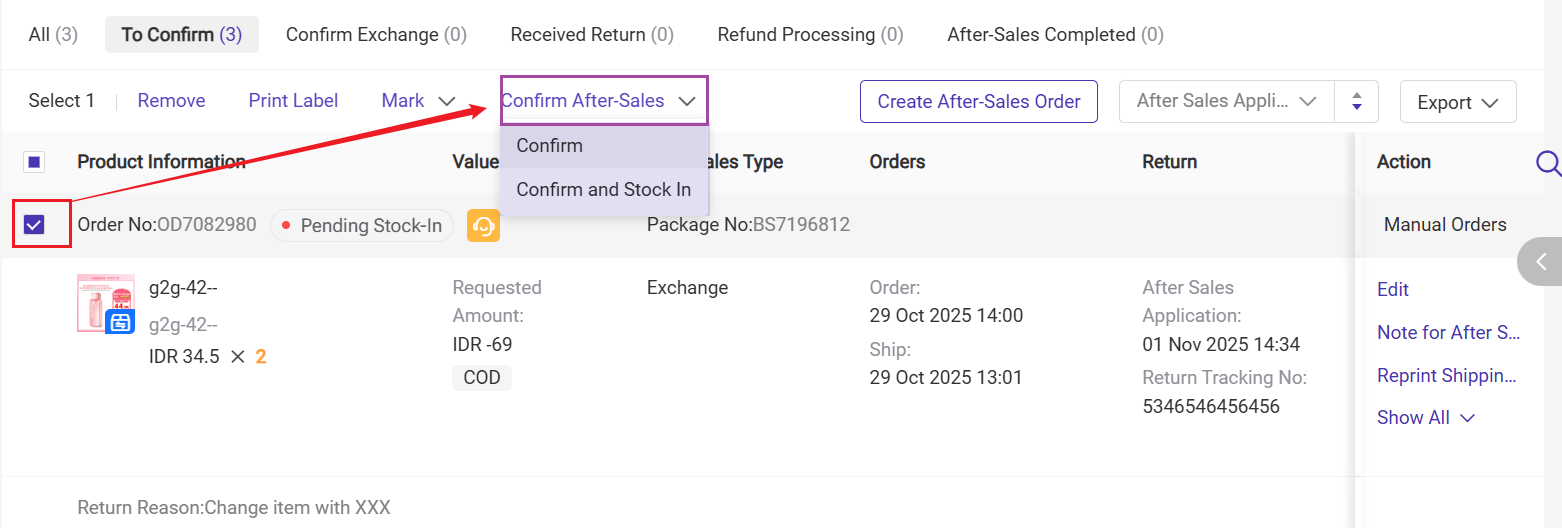Viewport: 1562px width, 528px height.
Task: Uncheck the order OD7082980 checkbox
Action: point(34,225)
